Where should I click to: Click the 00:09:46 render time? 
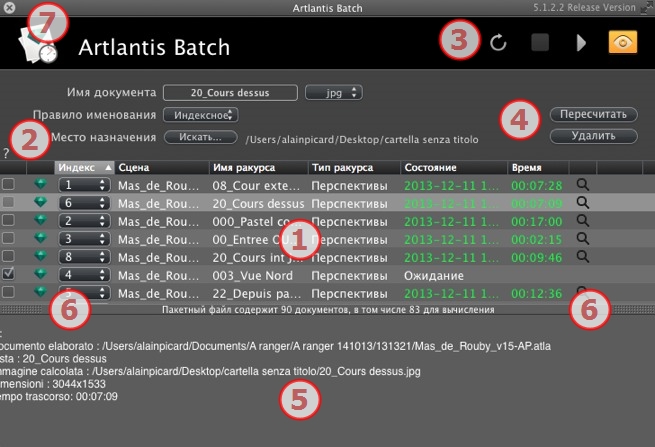(x=537, y=257)
